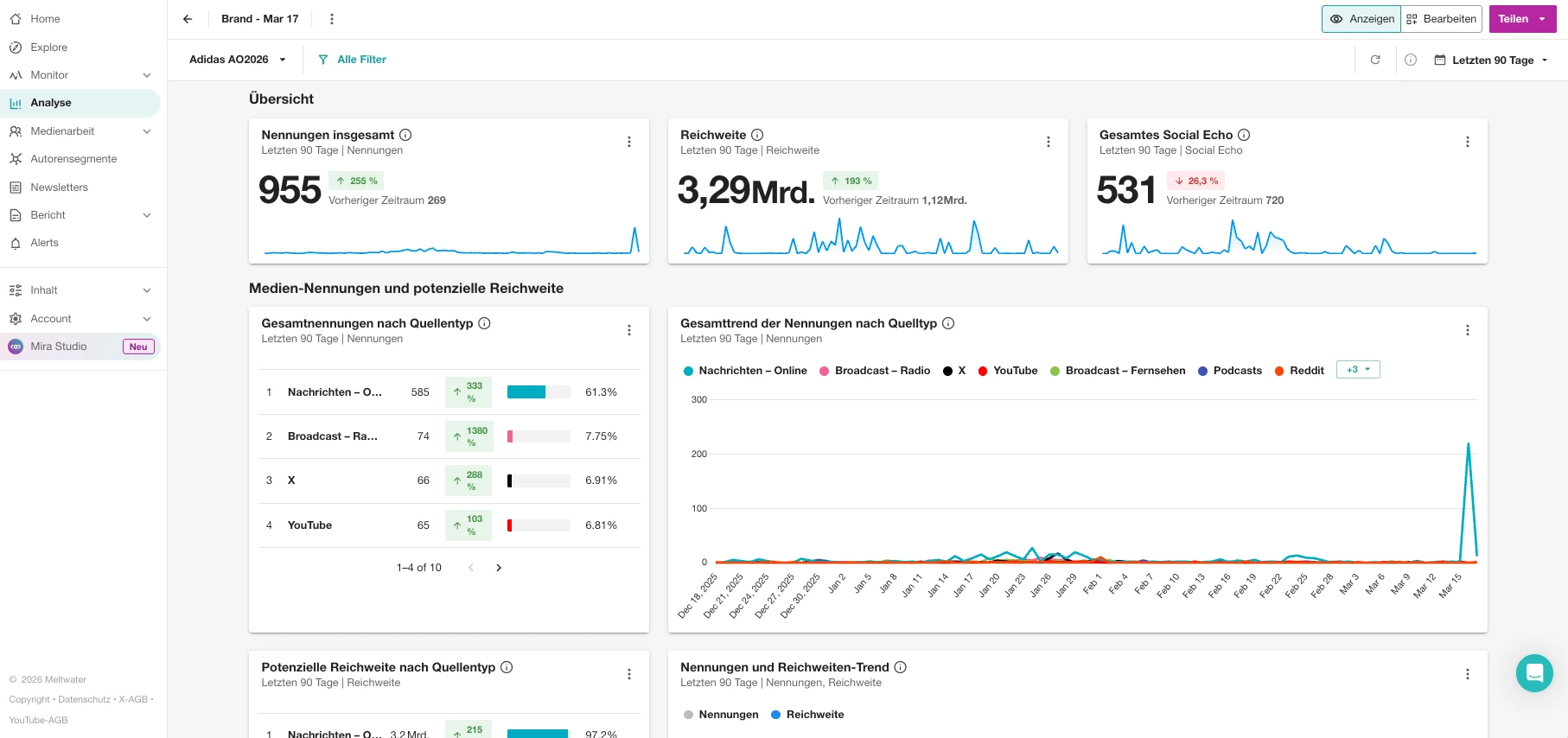This screenshot has width=1568, height=738.
Task: Show info for Gesamtnennungen nach Quellentyp
Action: 485,323
